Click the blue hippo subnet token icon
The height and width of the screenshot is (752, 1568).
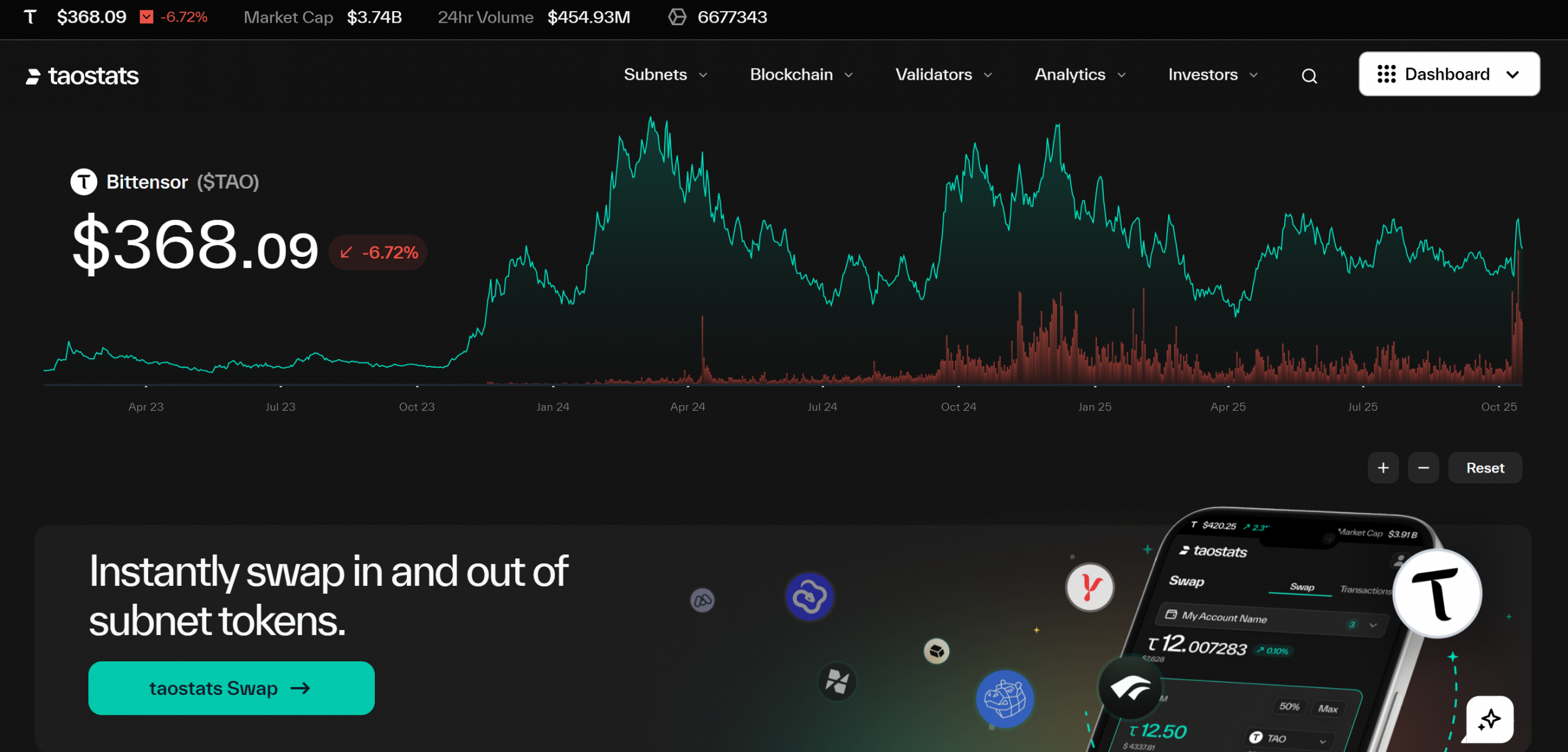(x=1005, y=699)
